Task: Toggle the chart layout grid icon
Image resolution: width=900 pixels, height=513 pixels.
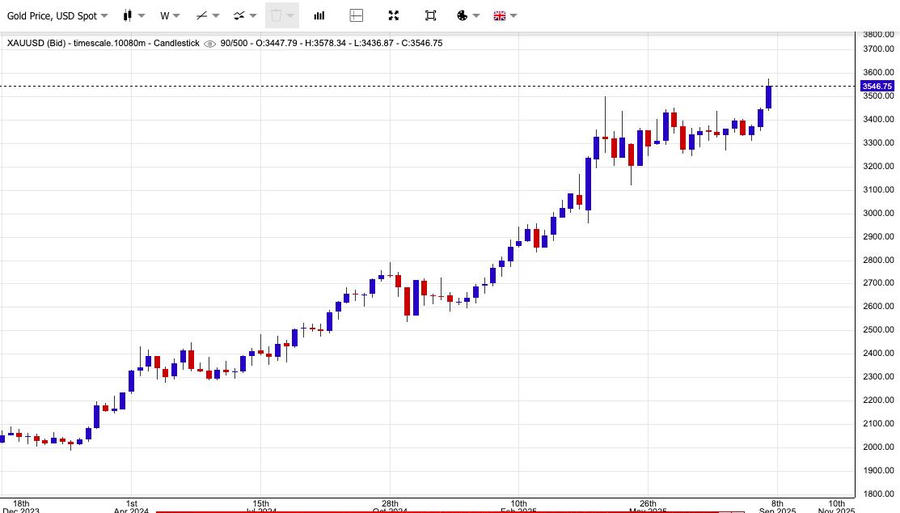Action: click(356, 16)
